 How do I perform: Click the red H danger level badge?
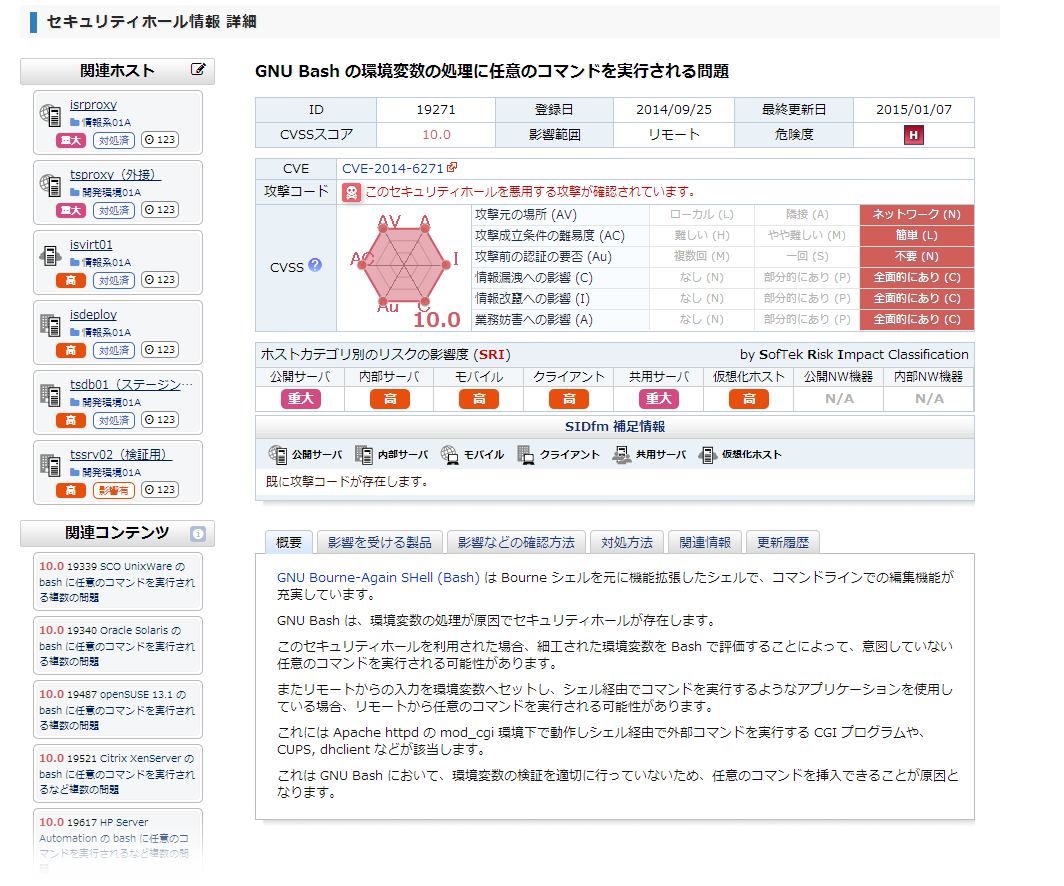[913, 135]
